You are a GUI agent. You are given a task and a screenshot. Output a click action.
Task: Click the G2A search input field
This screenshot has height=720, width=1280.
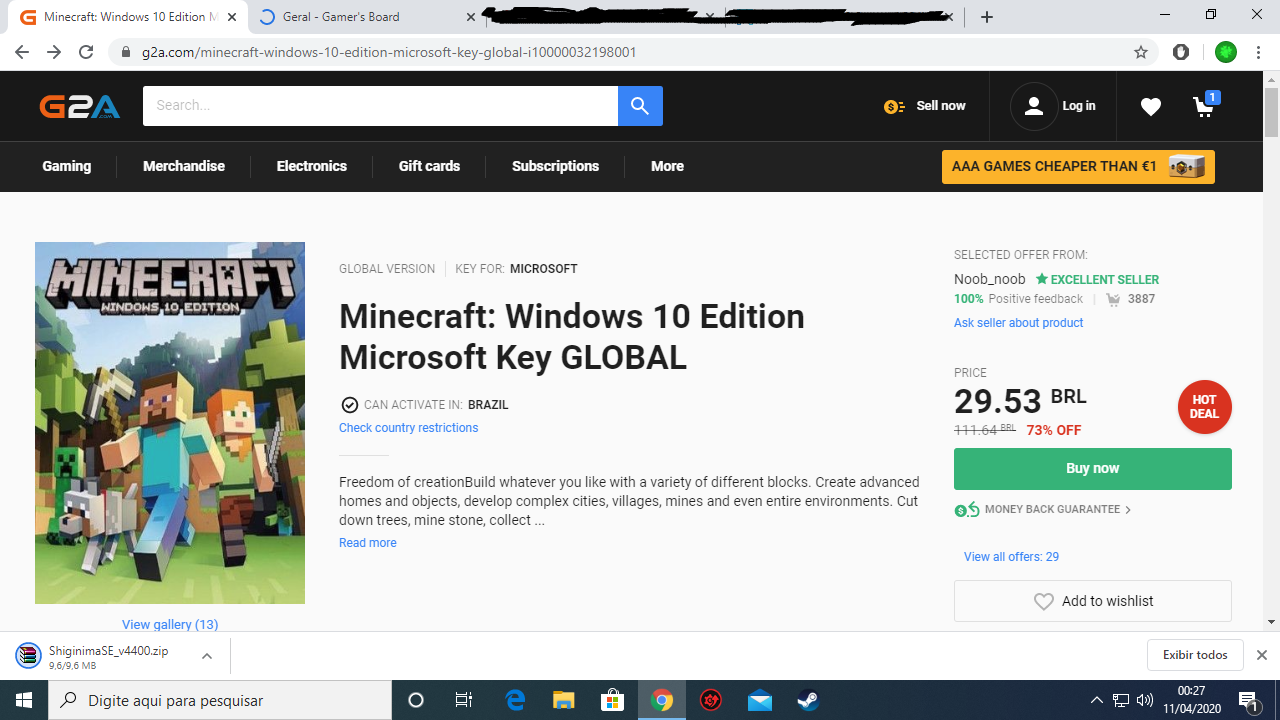tap(380, 106)
